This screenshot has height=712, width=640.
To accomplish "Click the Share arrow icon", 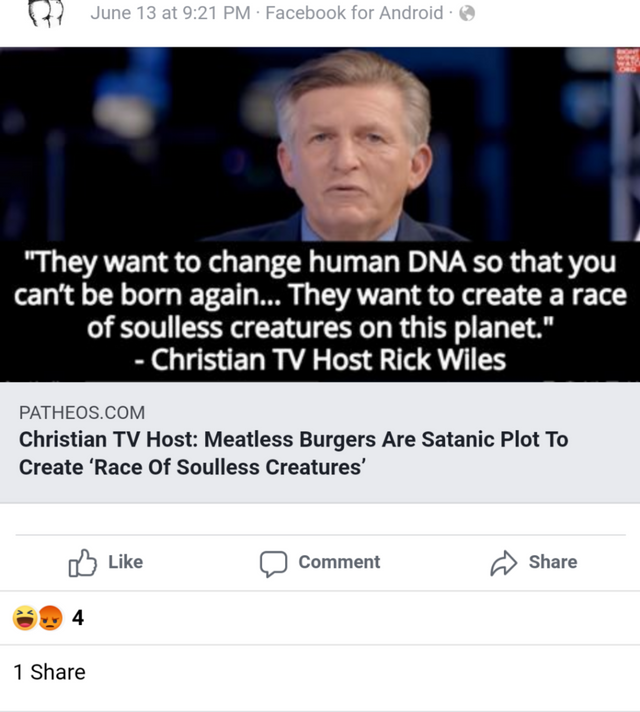I will coord(503,563).
